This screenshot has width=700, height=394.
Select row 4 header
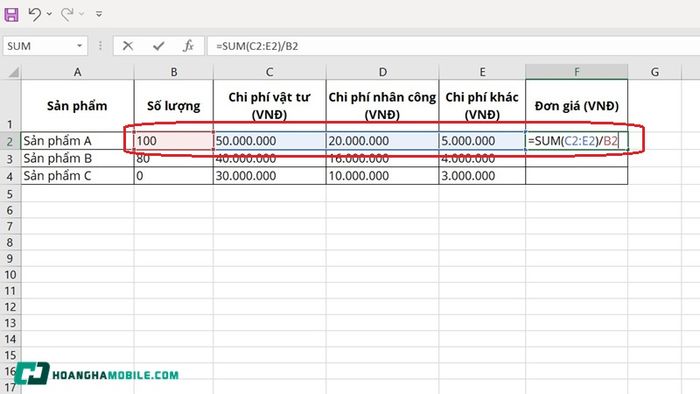10,176
